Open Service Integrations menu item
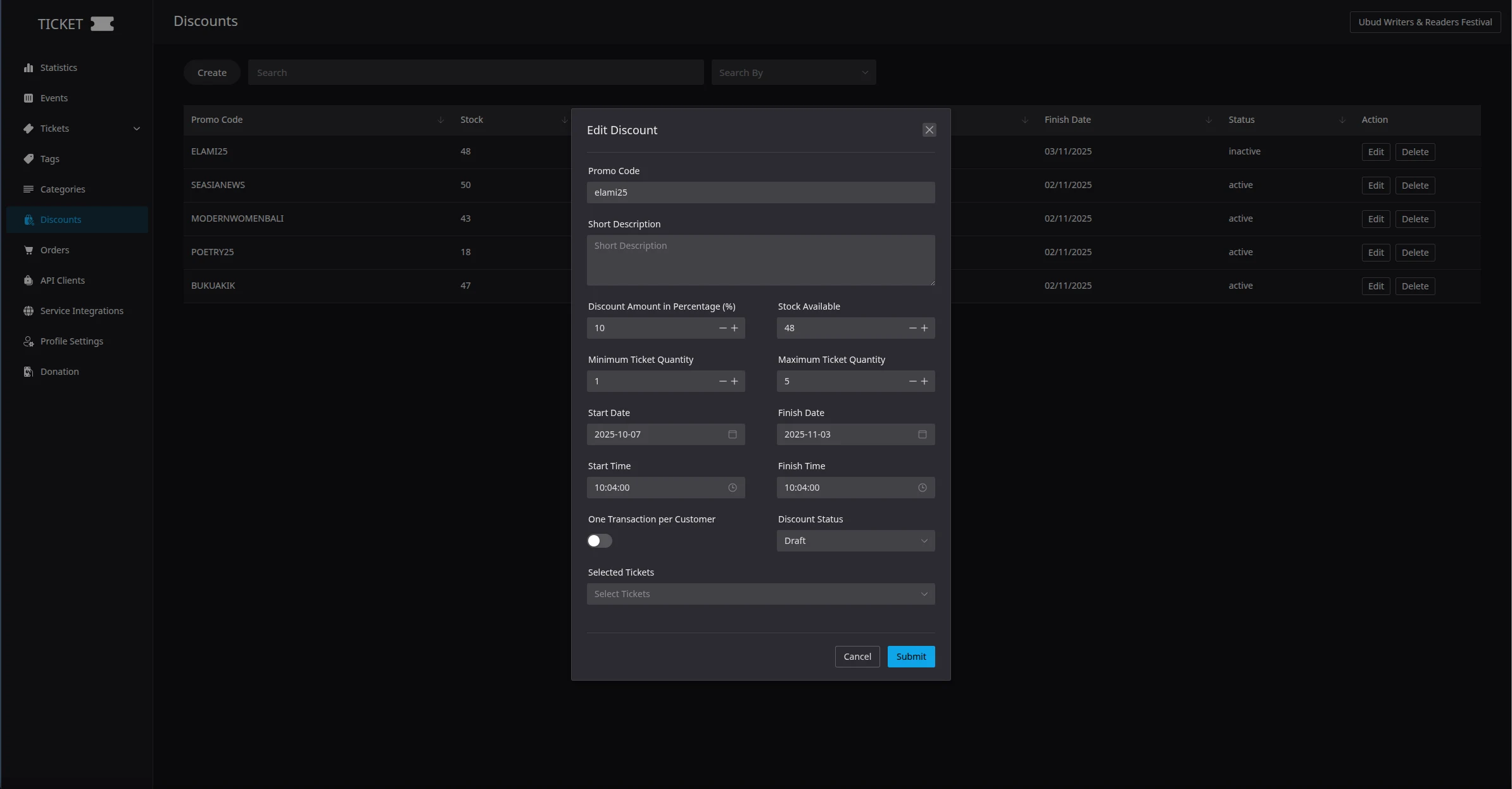The height and width of the screenshot is (789, 1512). 82,311
